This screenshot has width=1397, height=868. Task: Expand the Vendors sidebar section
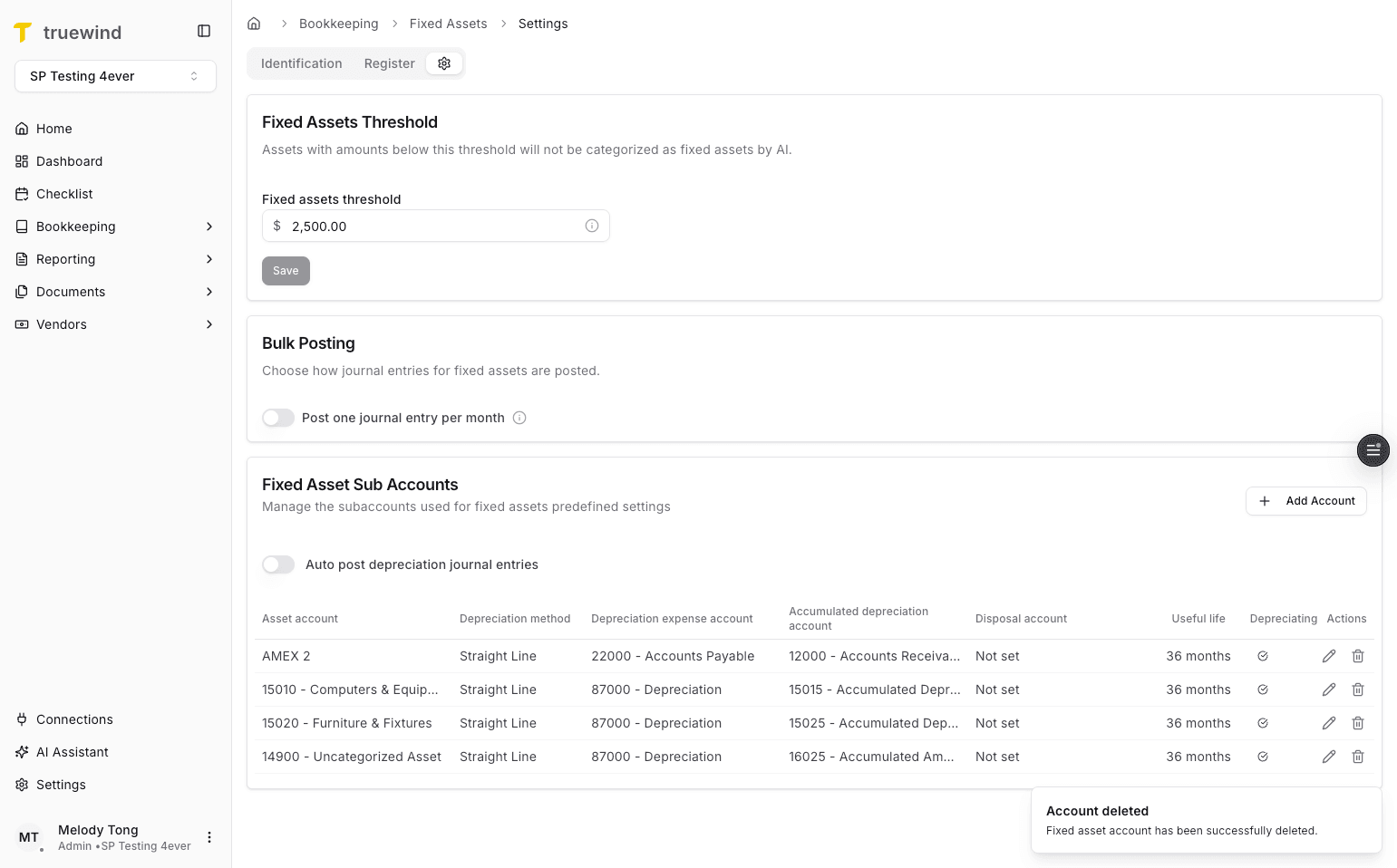62,323
